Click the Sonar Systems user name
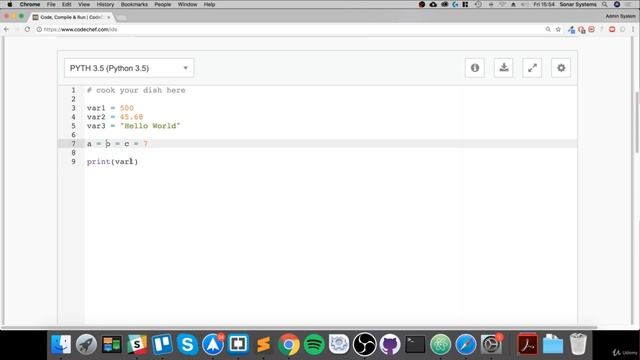 [578, 4]
